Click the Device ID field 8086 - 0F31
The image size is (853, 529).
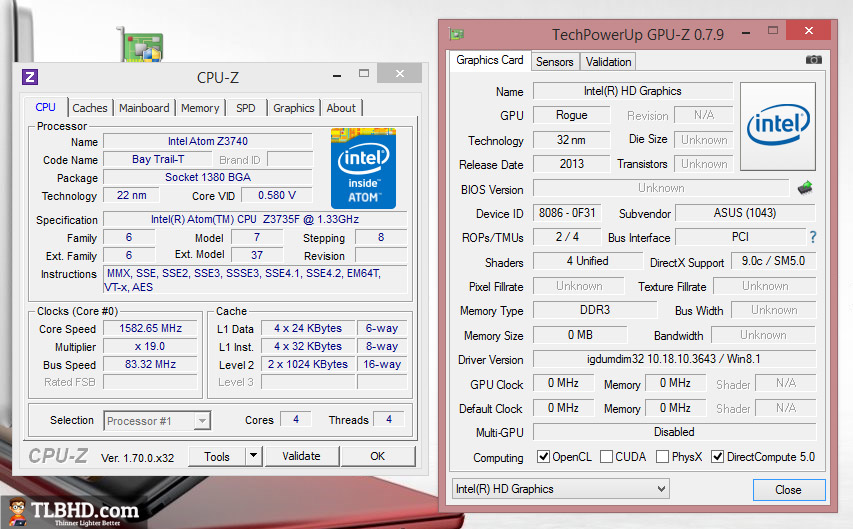coord(567,213)
